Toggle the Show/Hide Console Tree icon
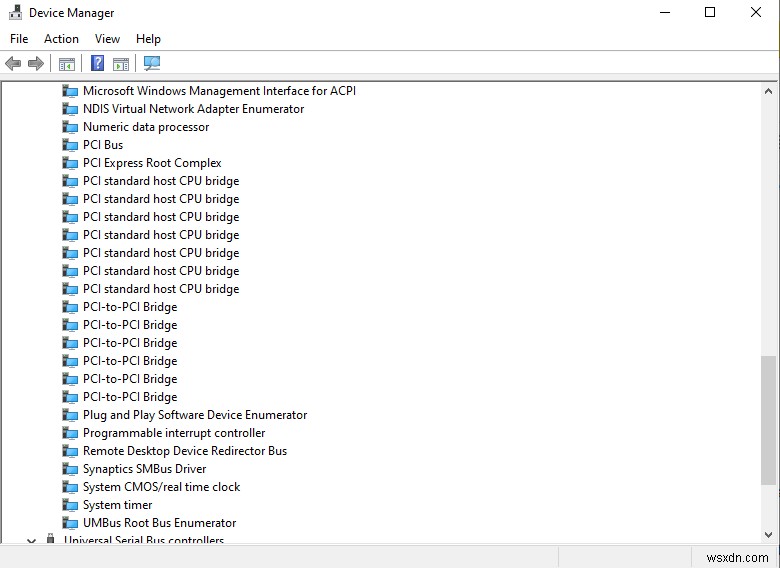The width and height of the screenshot is (780, 568). pos(67,64)
